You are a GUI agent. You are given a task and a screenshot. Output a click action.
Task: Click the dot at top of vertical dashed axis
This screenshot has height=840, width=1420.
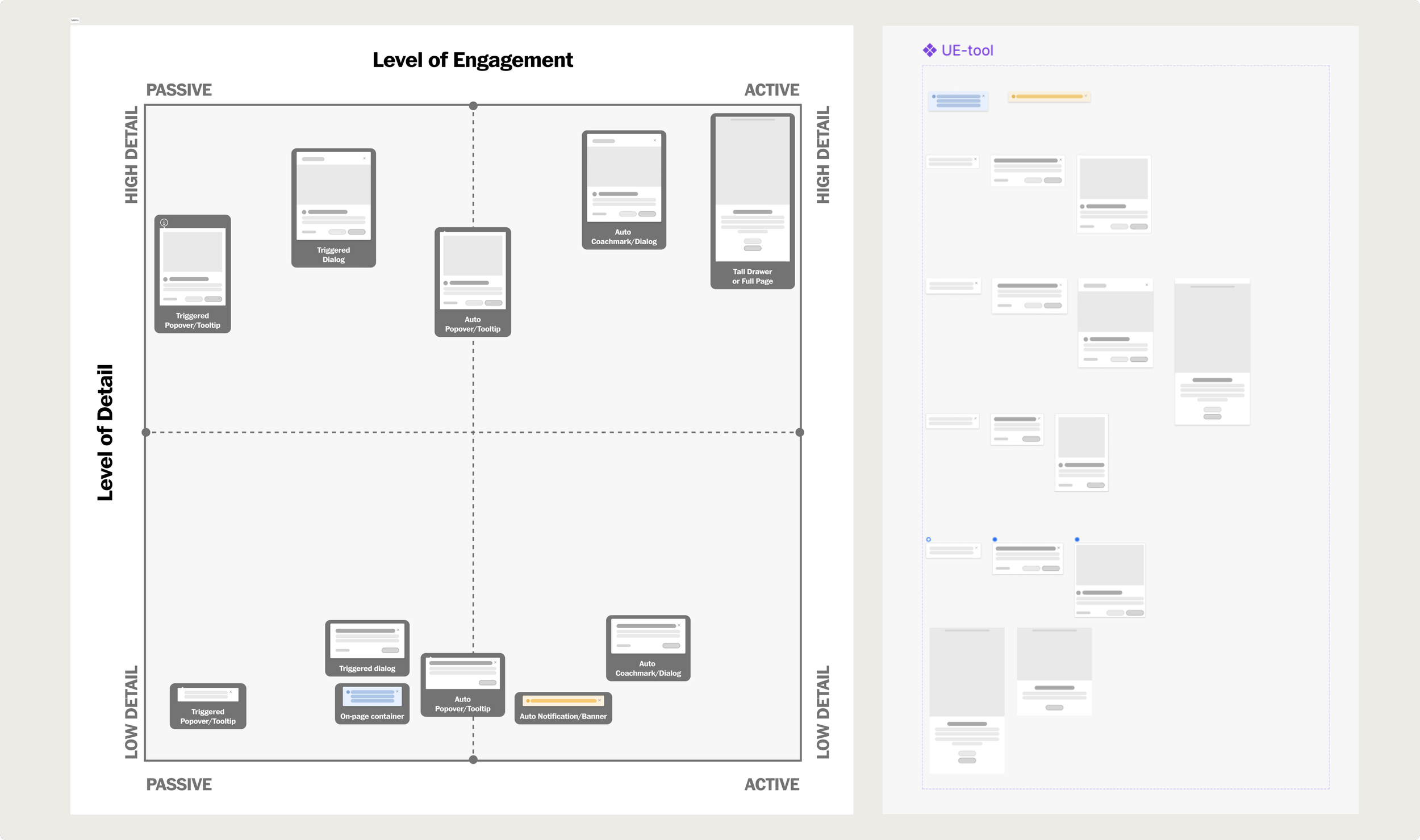473,106
